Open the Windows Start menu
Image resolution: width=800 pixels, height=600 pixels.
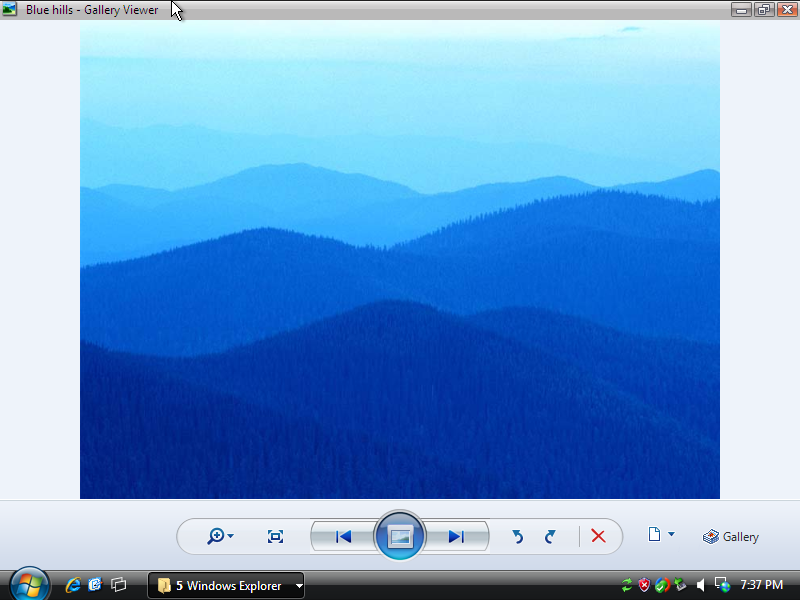29,584
